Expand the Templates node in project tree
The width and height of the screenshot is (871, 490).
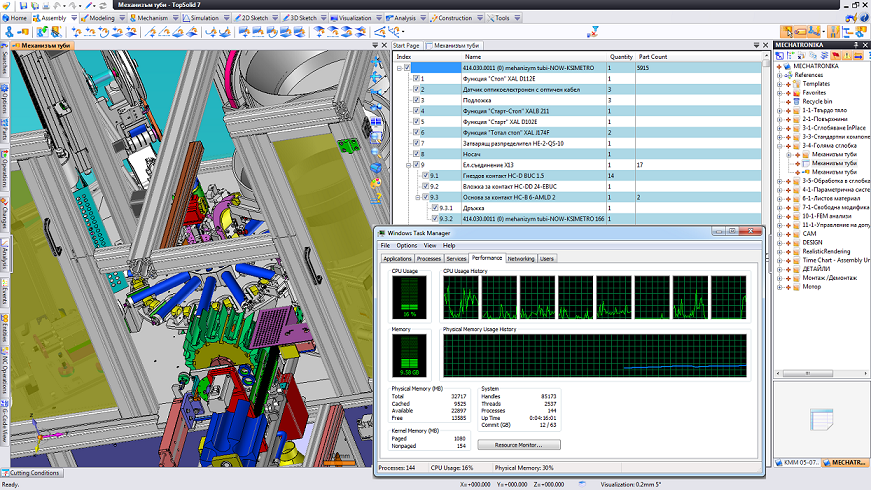779,84
